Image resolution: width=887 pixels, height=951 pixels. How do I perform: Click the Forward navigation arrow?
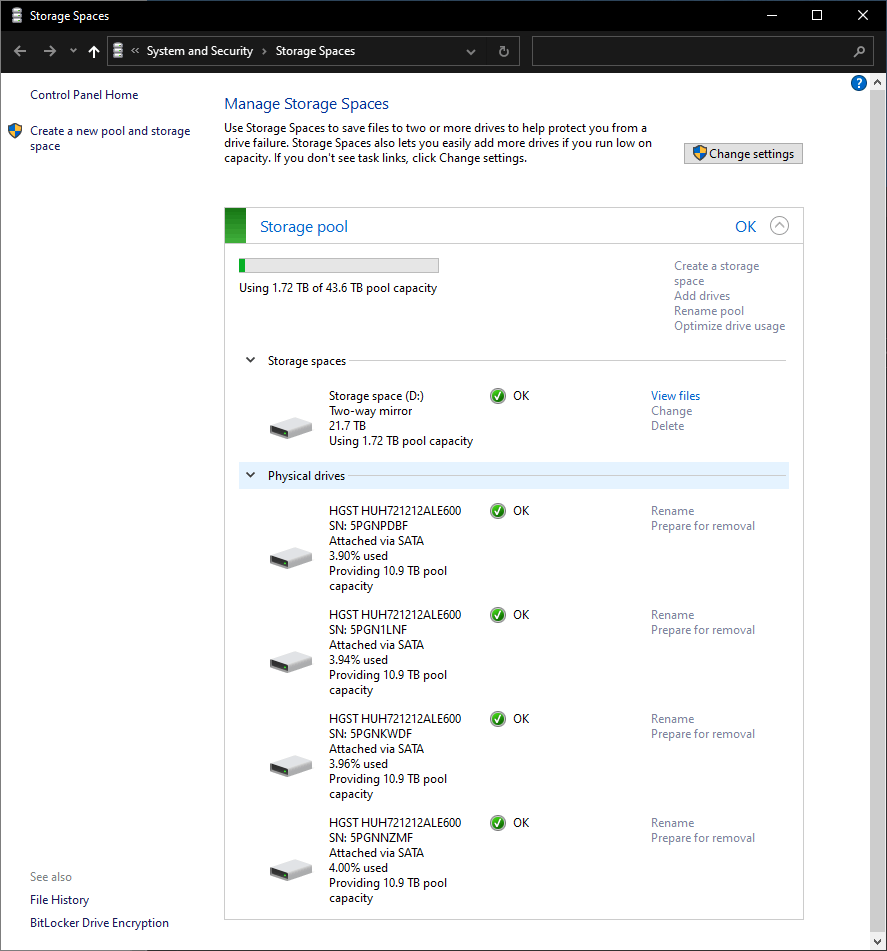[x=50, y=52]
